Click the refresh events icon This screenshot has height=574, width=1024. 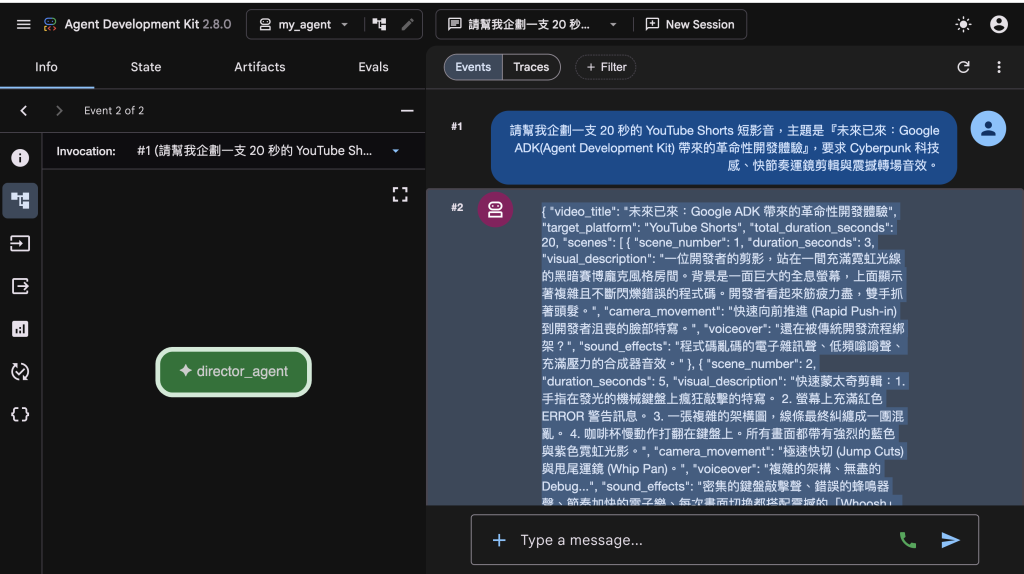pos(963,67)
